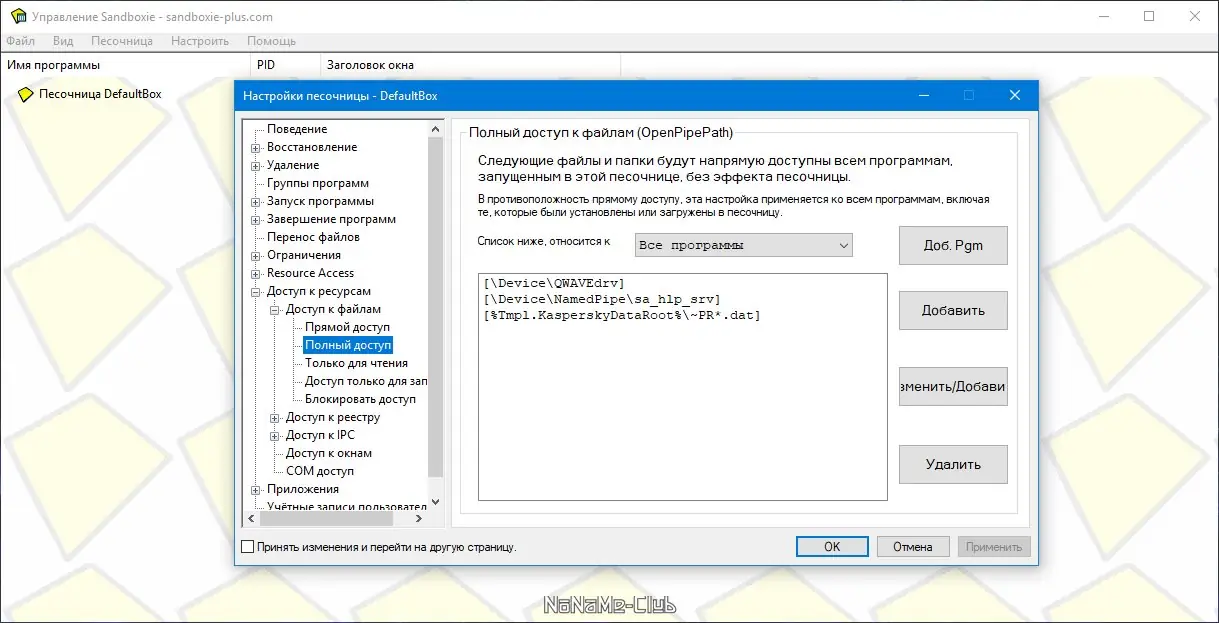Select Доступ только для зап tree item
This screenshot has width=1219, height=623.
click(366, 381)
